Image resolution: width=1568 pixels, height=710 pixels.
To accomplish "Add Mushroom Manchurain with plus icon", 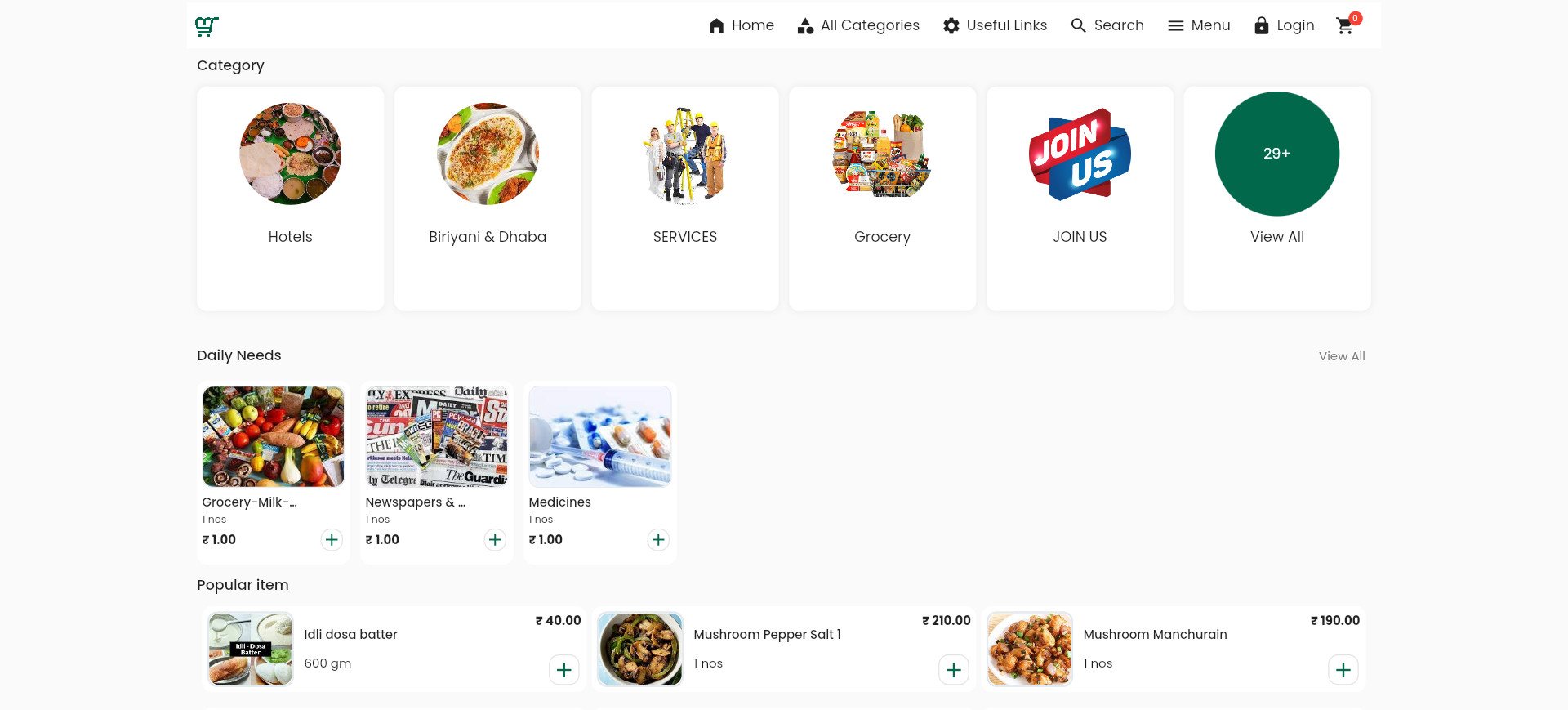I will coord(1343,670).
